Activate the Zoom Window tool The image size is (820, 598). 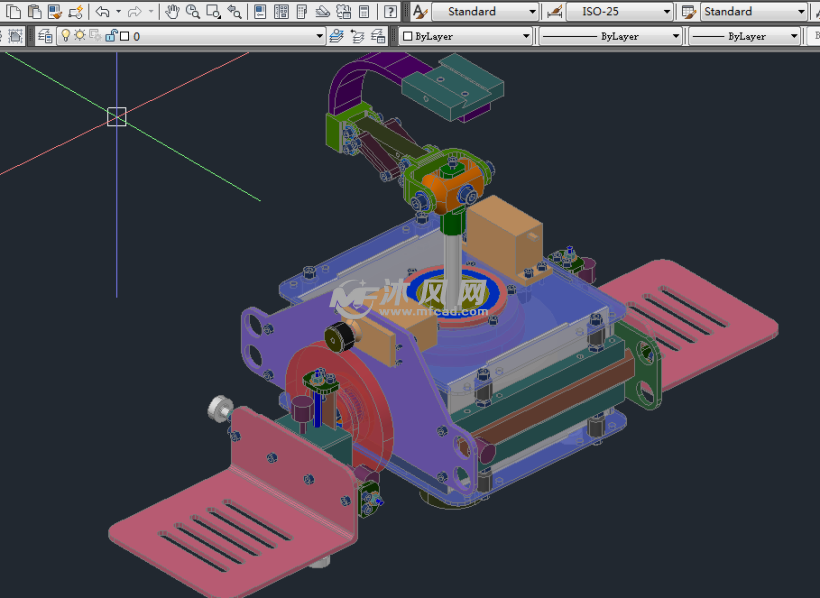213,12
